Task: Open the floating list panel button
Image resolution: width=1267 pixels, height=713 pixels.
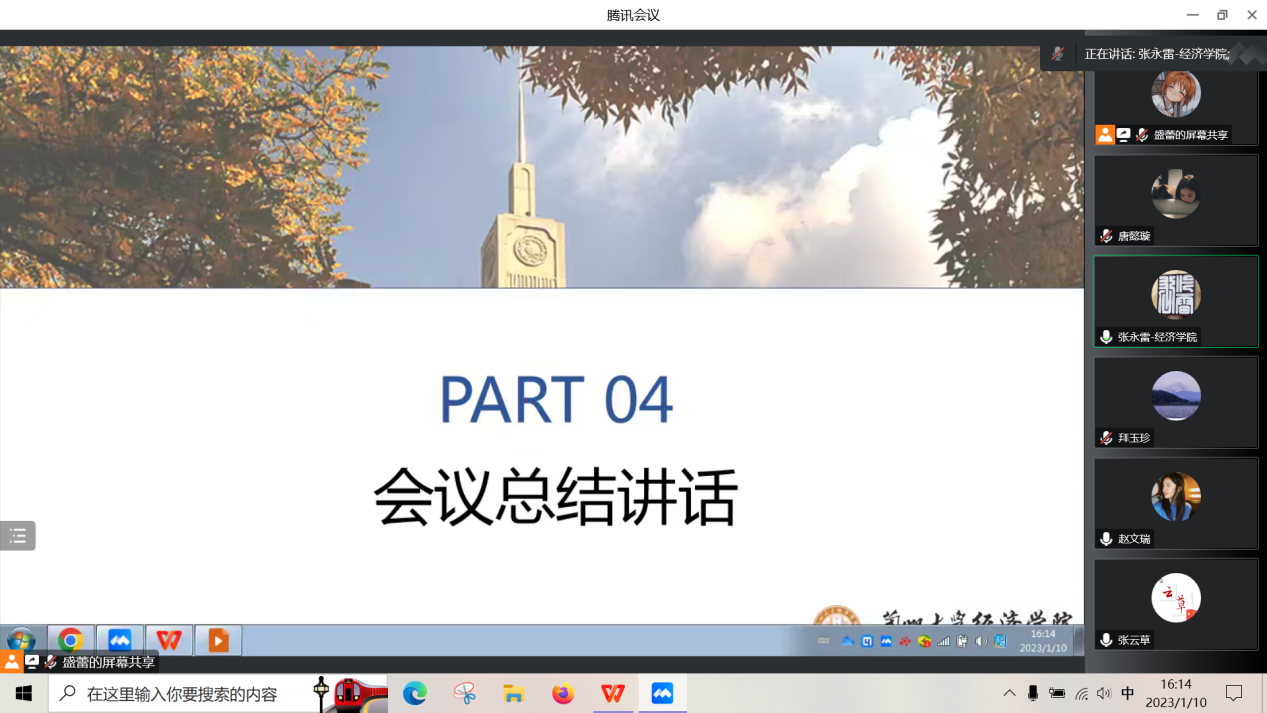Action: (x=18, y=536)
